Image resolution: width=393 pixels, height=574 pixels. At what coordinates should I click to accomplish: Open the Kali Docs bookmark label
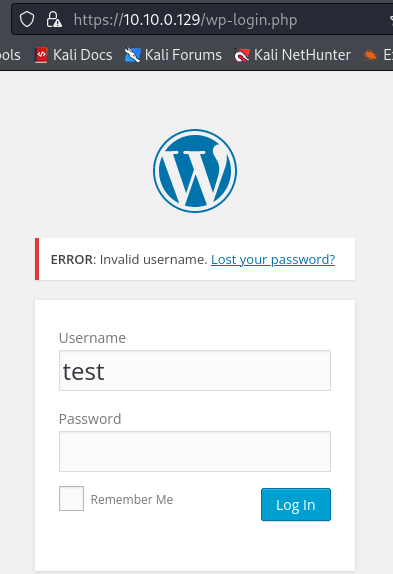click(x=82, y=55)
